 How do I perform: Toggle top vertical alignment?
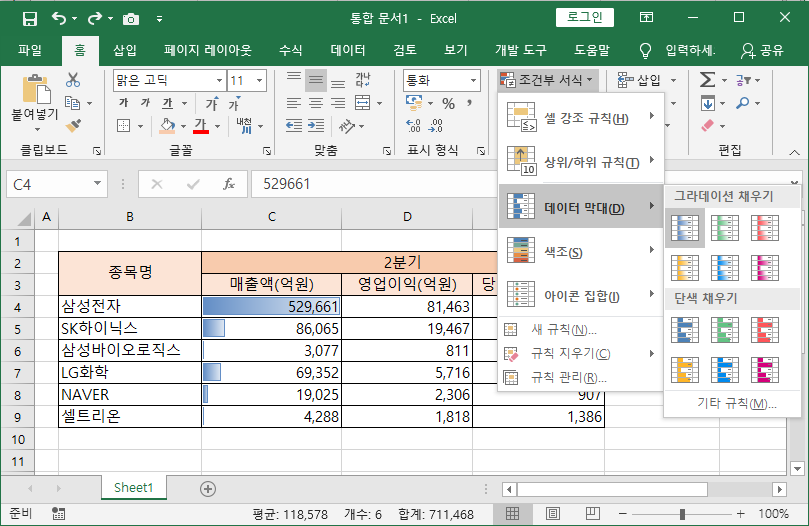tap(294, 77)
